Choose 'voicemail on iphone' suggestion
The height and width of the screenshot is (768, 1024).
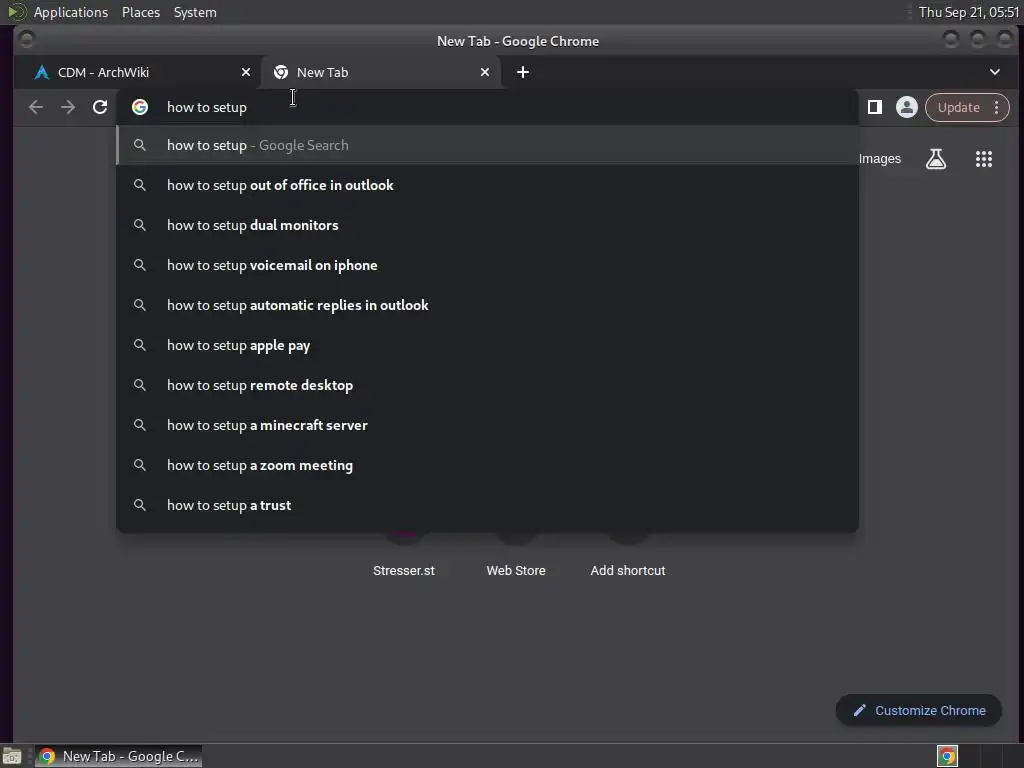pos(487,265)
